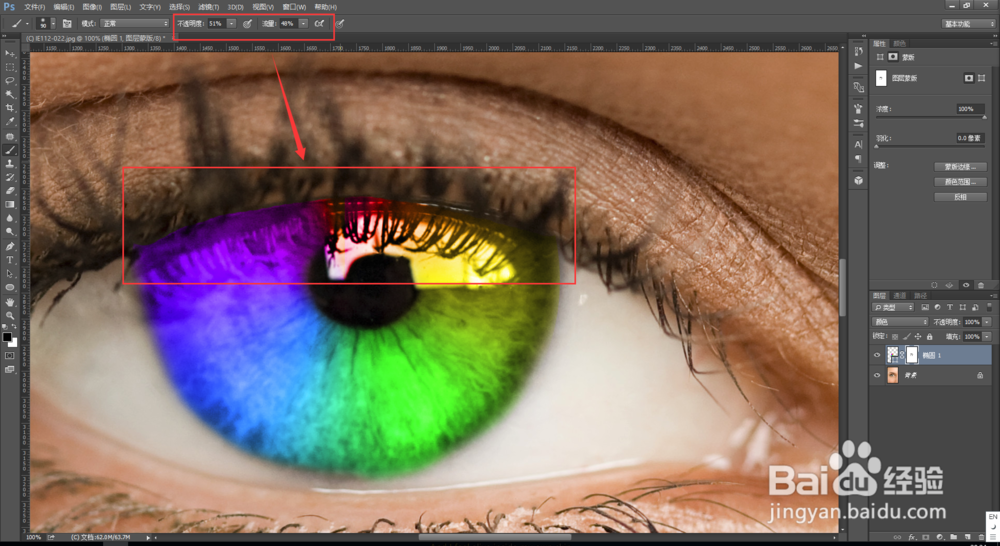This screenshot has width=1000, height=546.
Task: Open layer fill 100% dropdown
Action: click(987, 336)
